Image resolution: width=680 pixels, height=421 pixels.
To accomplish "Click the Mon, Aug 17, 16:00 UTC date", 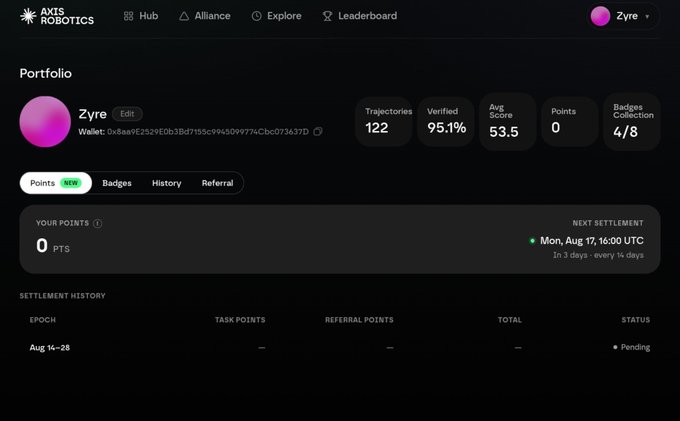I will [x=592, y=241].
